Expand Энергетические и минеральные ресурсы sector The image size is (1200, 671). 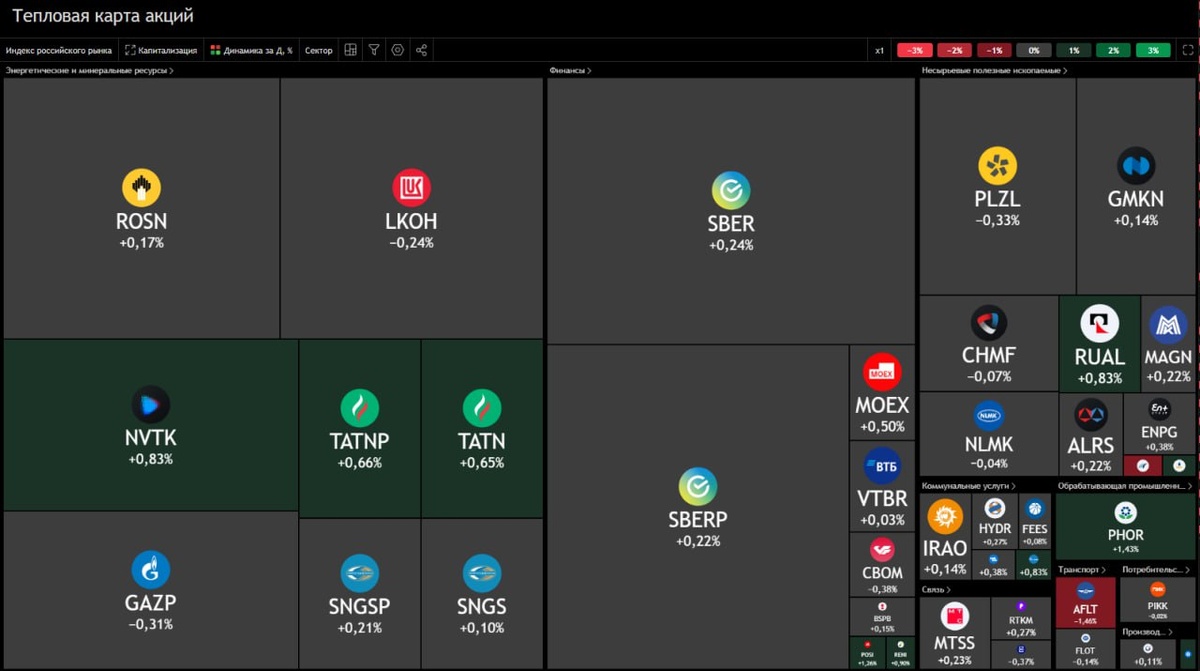[x=90, y=71]
